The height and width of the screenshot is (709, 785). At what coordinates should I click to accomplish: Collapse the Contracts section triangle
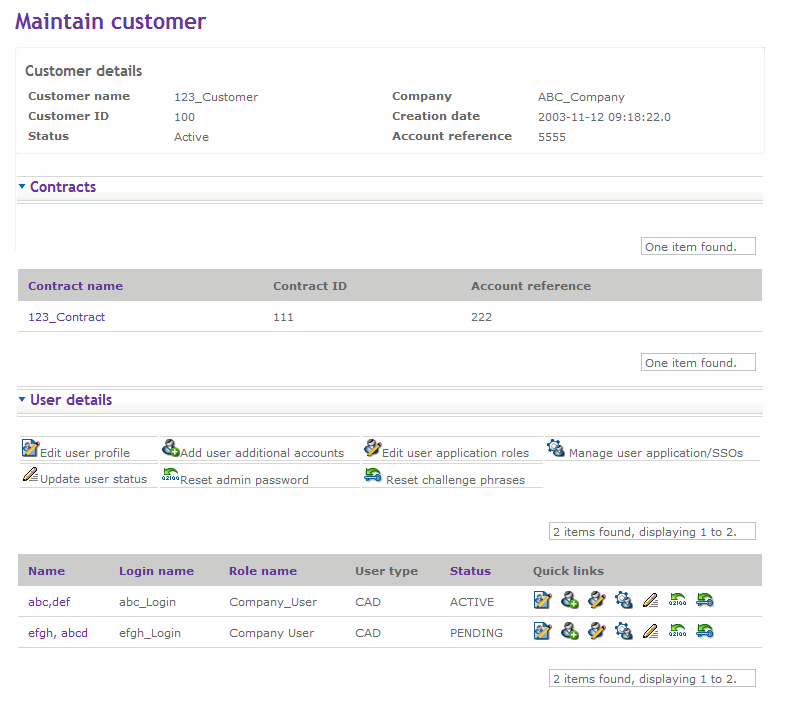click(x=22, y=186)
